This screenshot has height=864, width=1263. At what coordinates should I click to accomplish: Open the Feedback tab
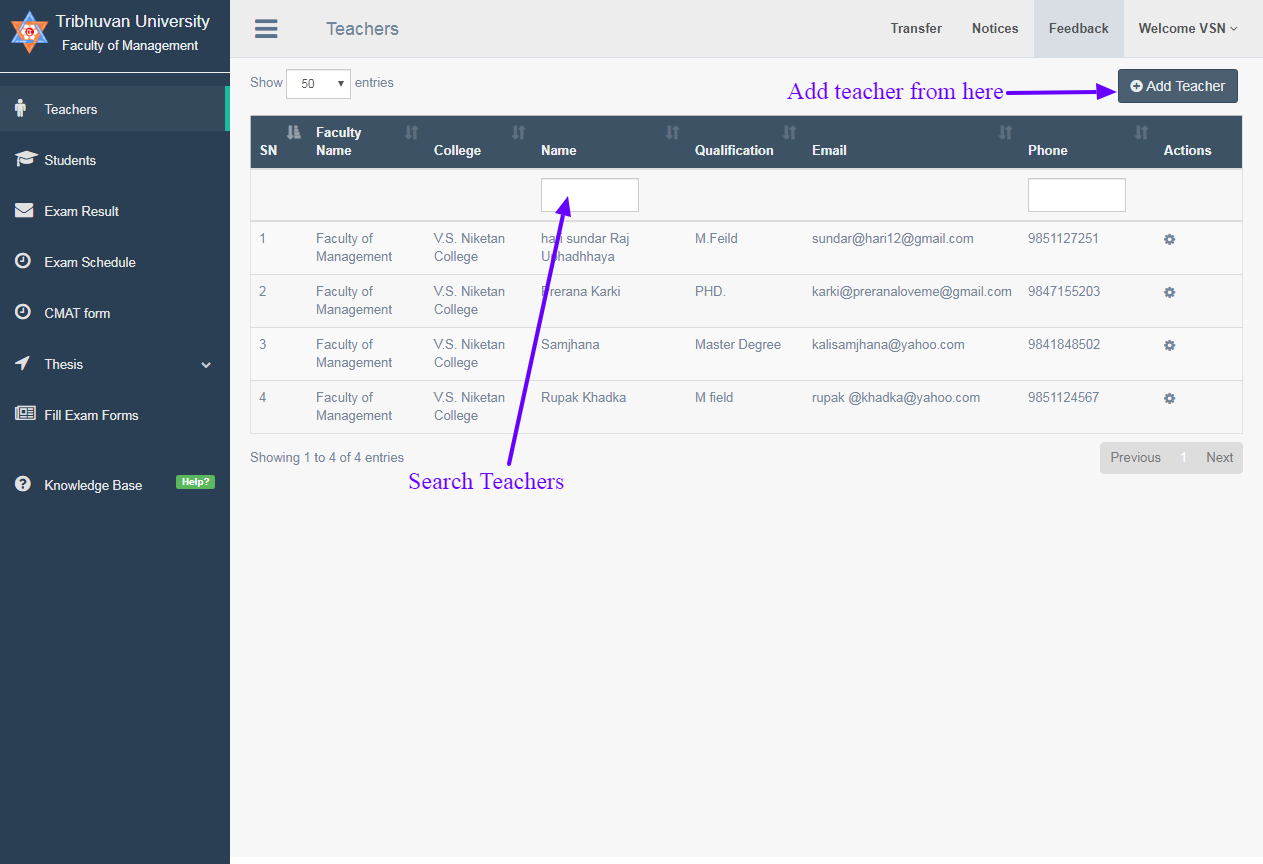(1078, 28)
